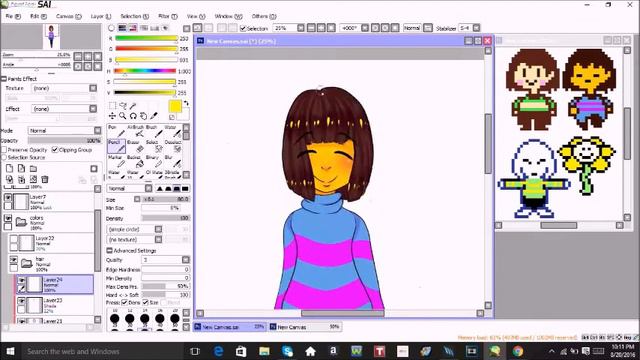This screenshot has height=360, width=640.
Task: Click the navigator preview thumbnail
Action: click(x=51, y=36)
